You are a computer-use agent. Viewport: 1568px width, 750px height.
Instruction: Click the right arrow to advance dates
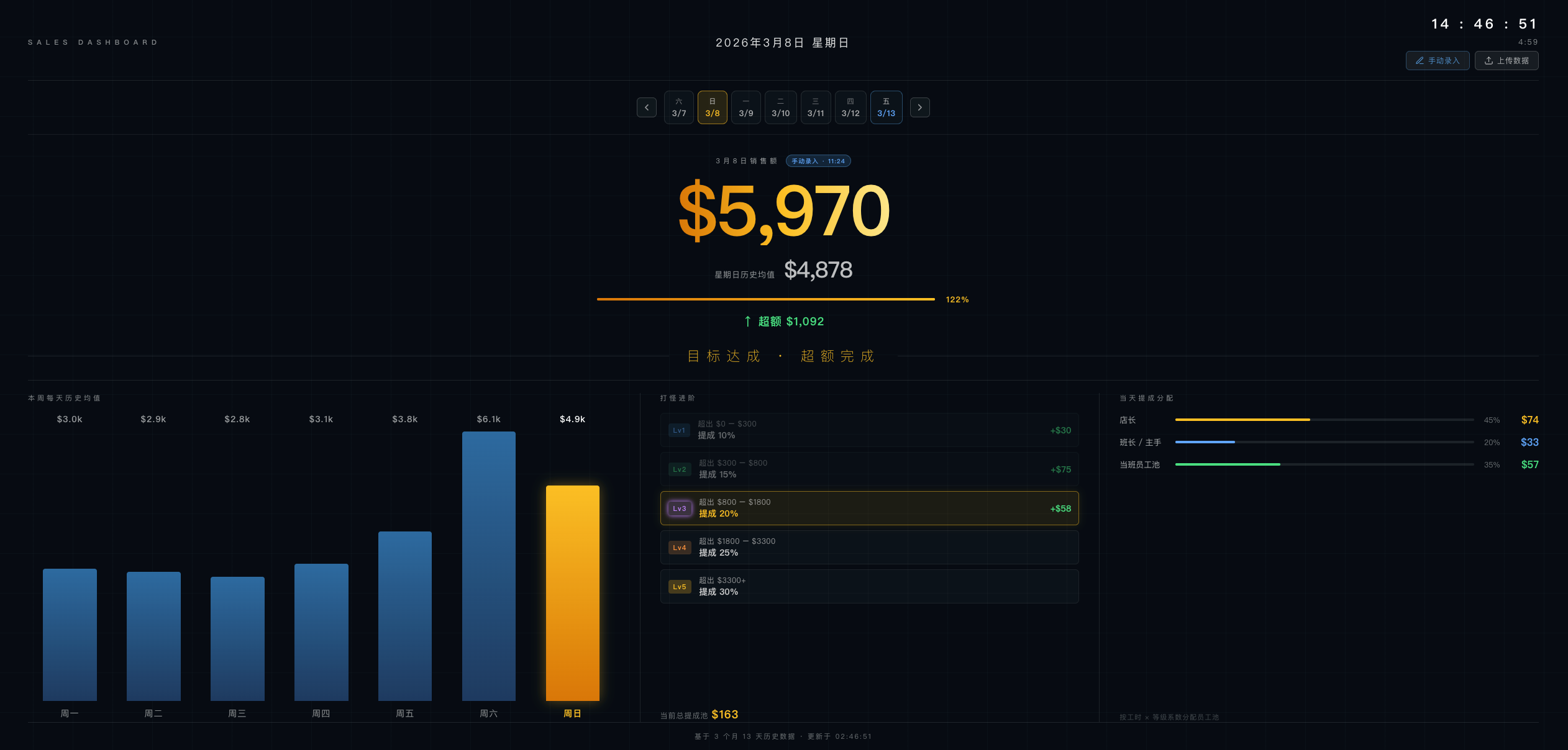pyautogui.click(x=919, y=107)
